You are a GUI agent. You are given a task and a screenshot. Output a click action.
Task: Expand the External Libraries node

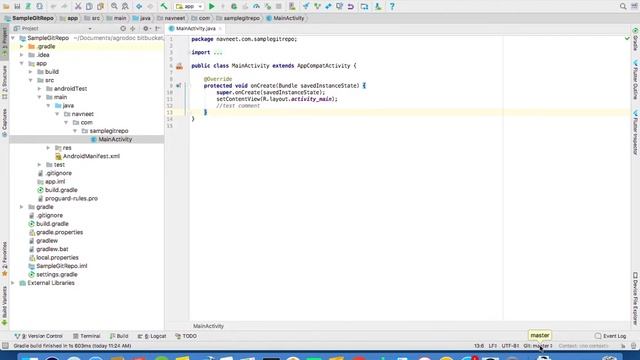tap(13, 283)
